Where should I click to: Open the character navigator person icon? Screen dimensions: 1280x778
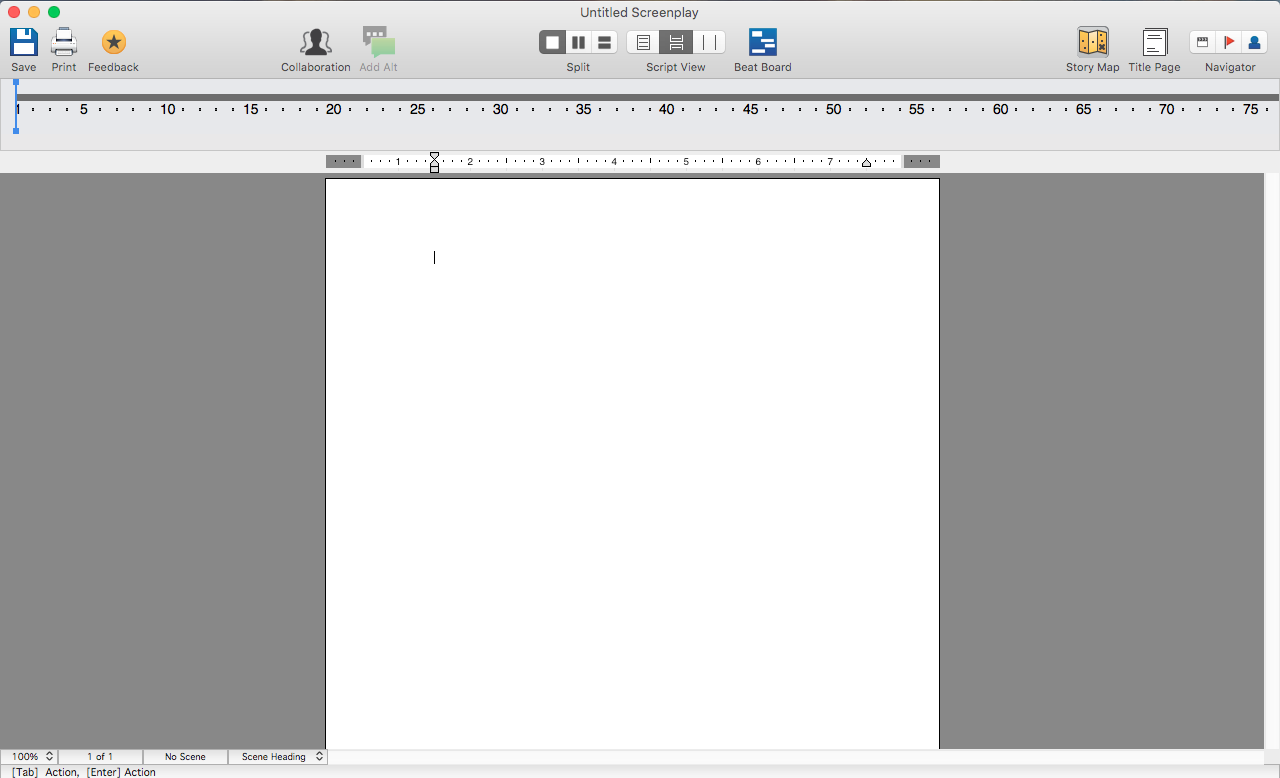click(1255, 42)
